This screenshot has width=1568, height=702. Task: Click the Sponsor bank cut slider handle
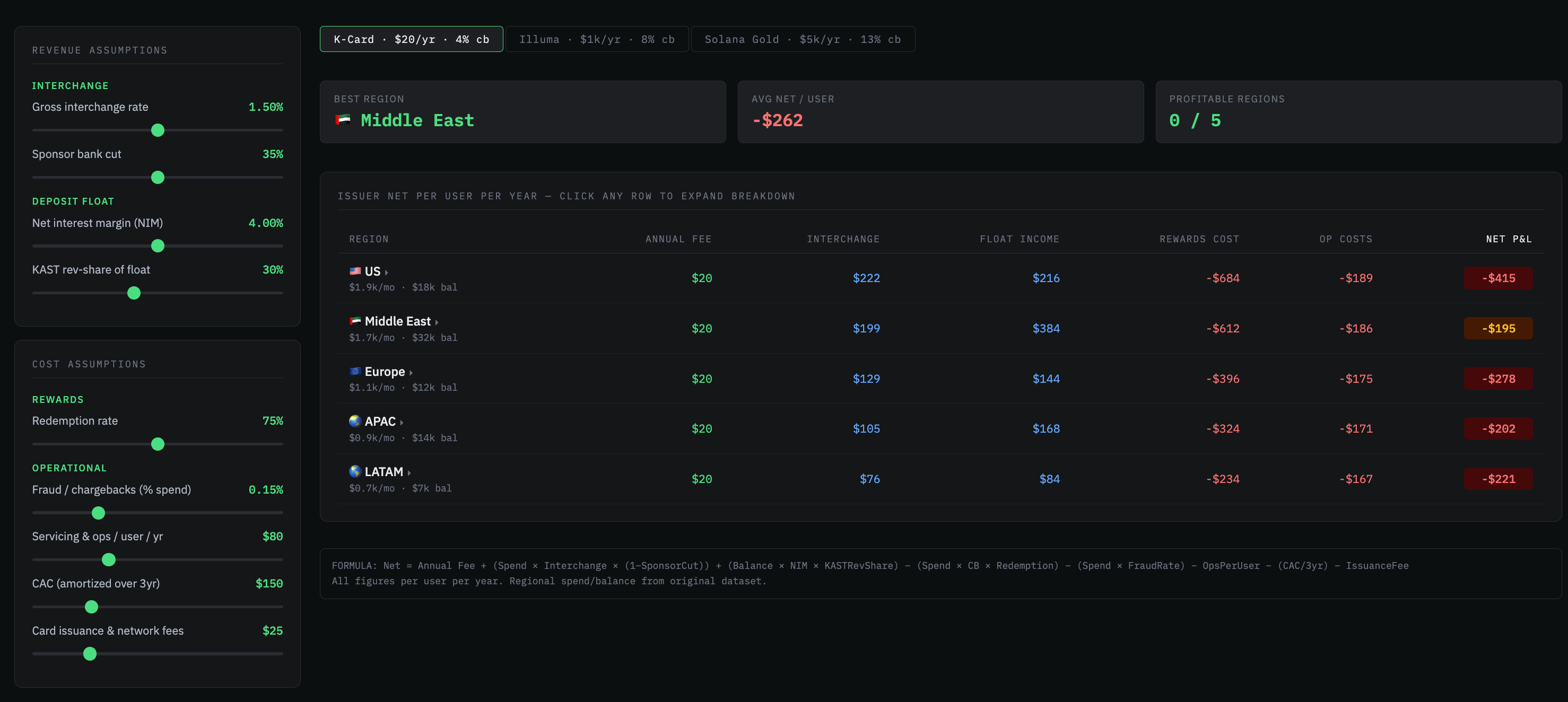(x=158, y=178)
